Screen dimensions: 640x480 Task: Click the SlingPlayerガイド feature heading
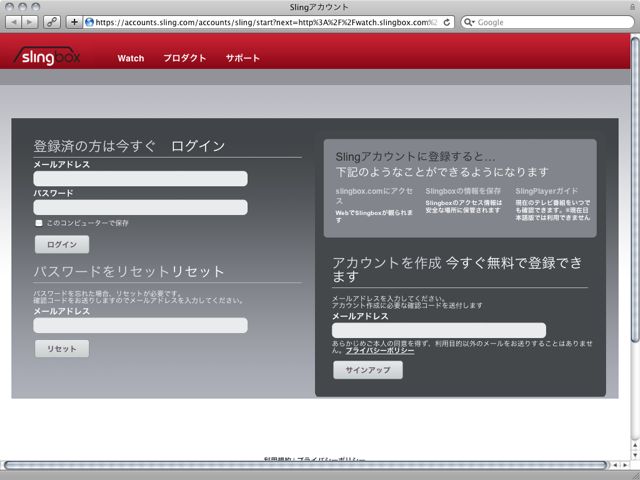tap(547, 191)
